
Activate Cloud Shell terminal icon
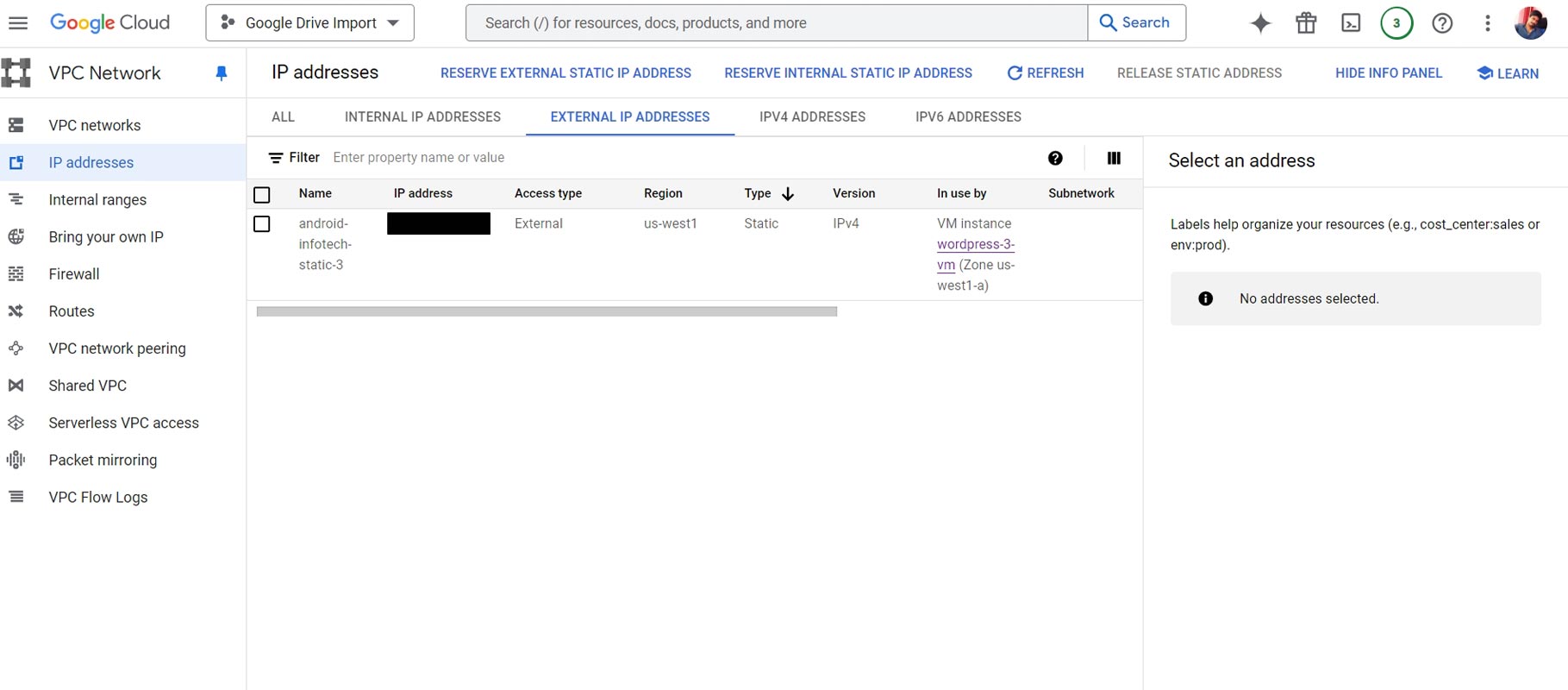coord(1351,23)
